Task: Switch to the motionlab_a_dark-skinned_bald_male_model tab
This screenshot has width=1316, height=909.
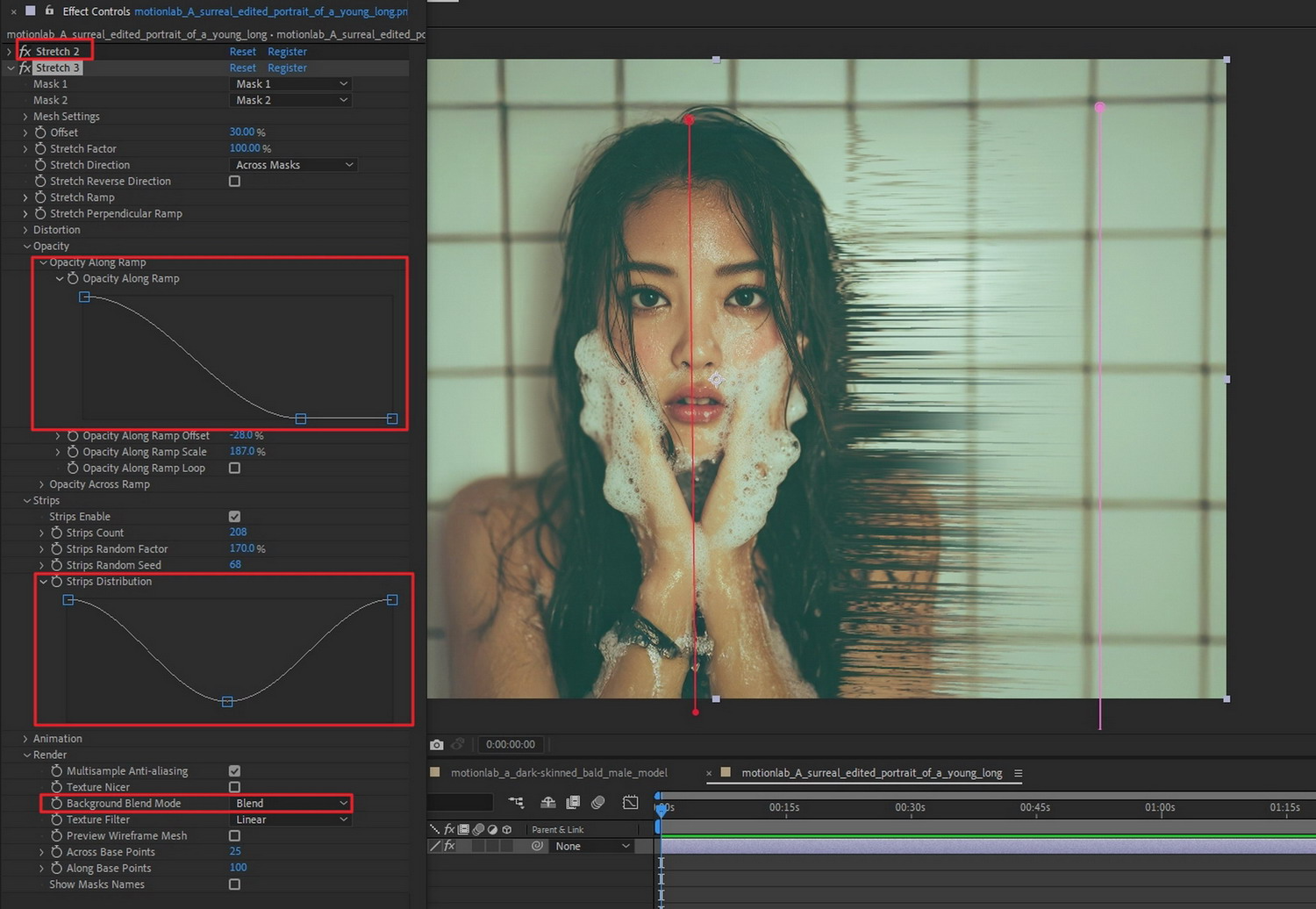Action: click(558, 773)
